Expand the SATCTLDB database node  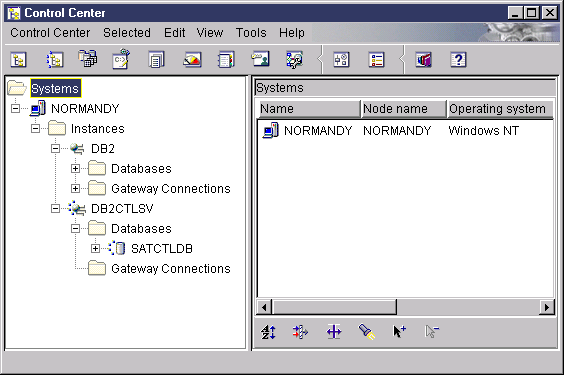pyautogui.click(x=95, y=248)
